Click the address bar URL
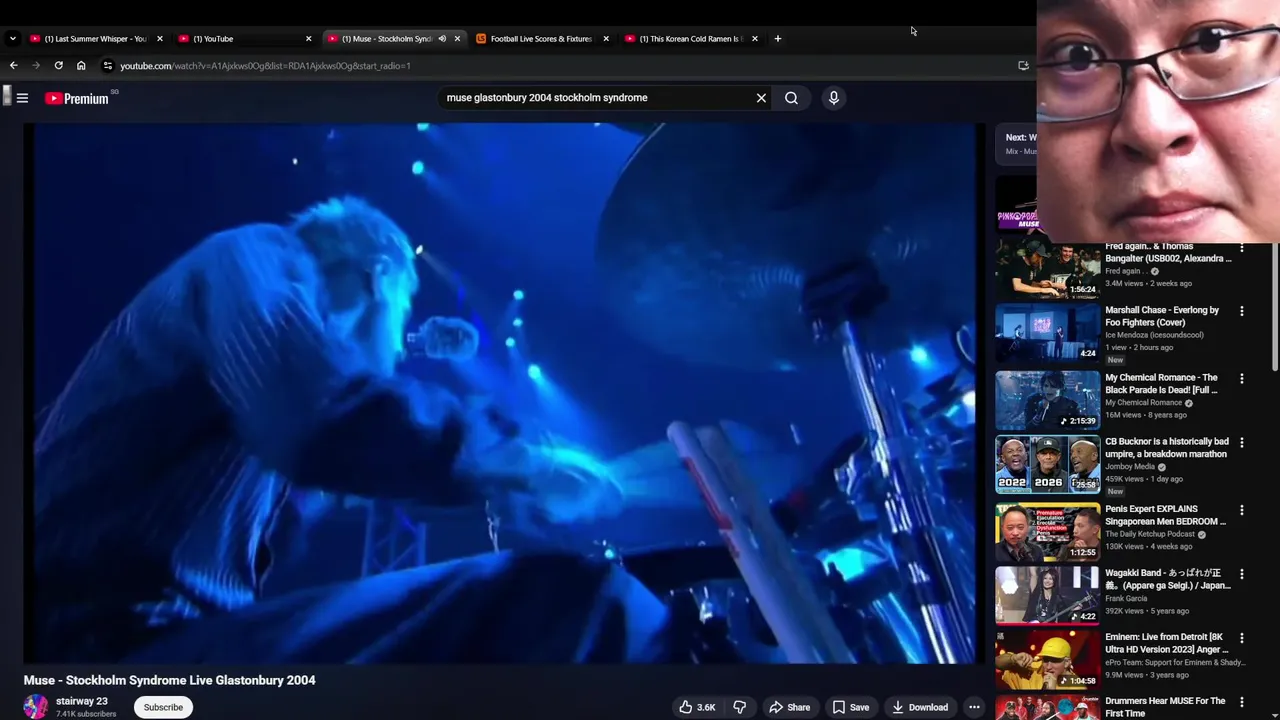The height and width of the screenshot is (720, 1280). click(265, 66)
